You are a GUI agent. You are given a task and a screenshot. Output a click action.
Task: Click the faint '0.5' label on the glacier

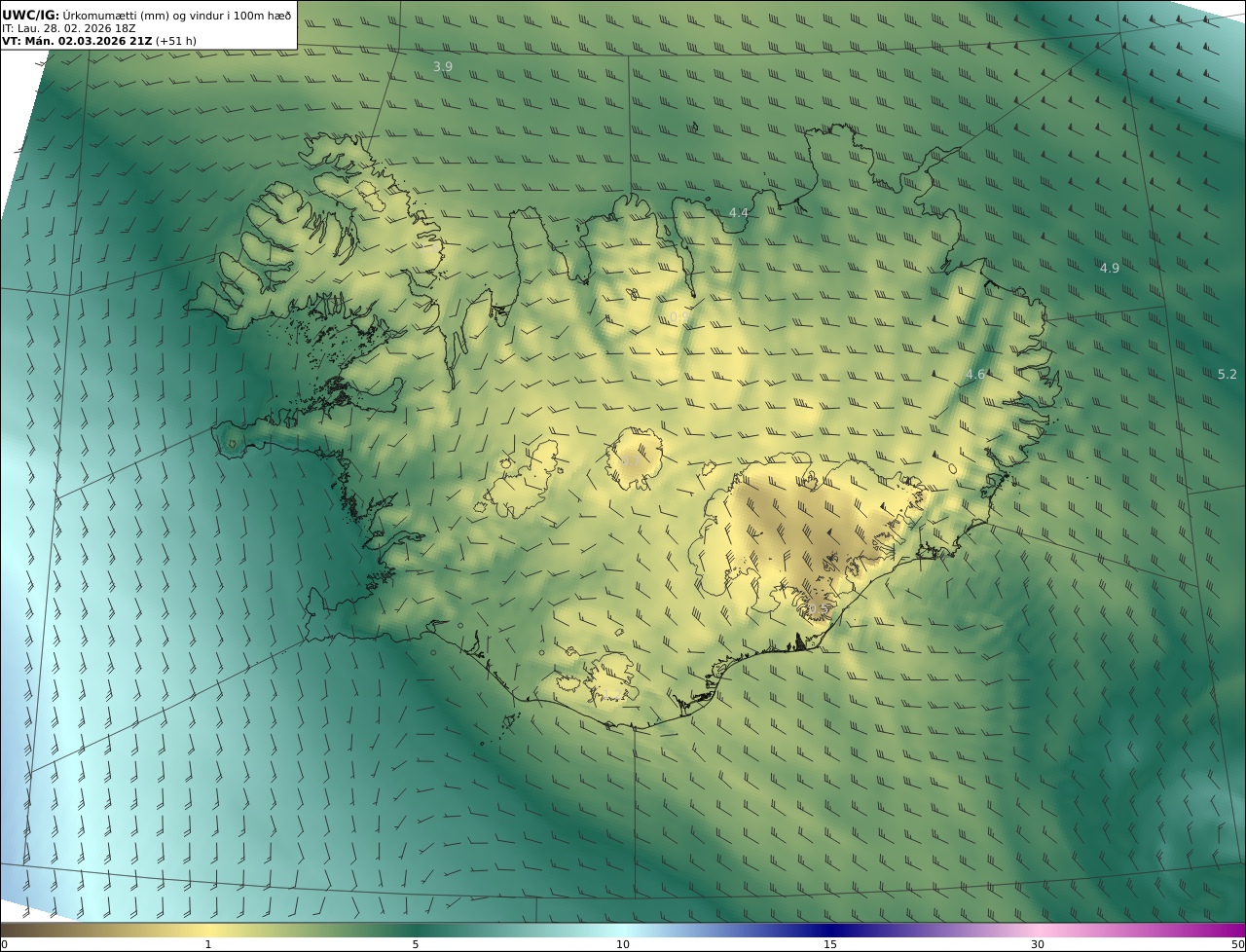pyautogui.click(x=819, y=609)
